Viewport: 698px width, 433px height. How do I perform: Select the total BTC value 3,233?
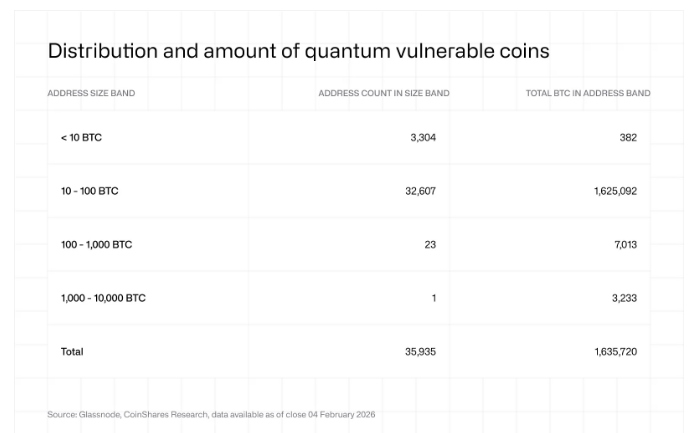(x=624, y=298)
